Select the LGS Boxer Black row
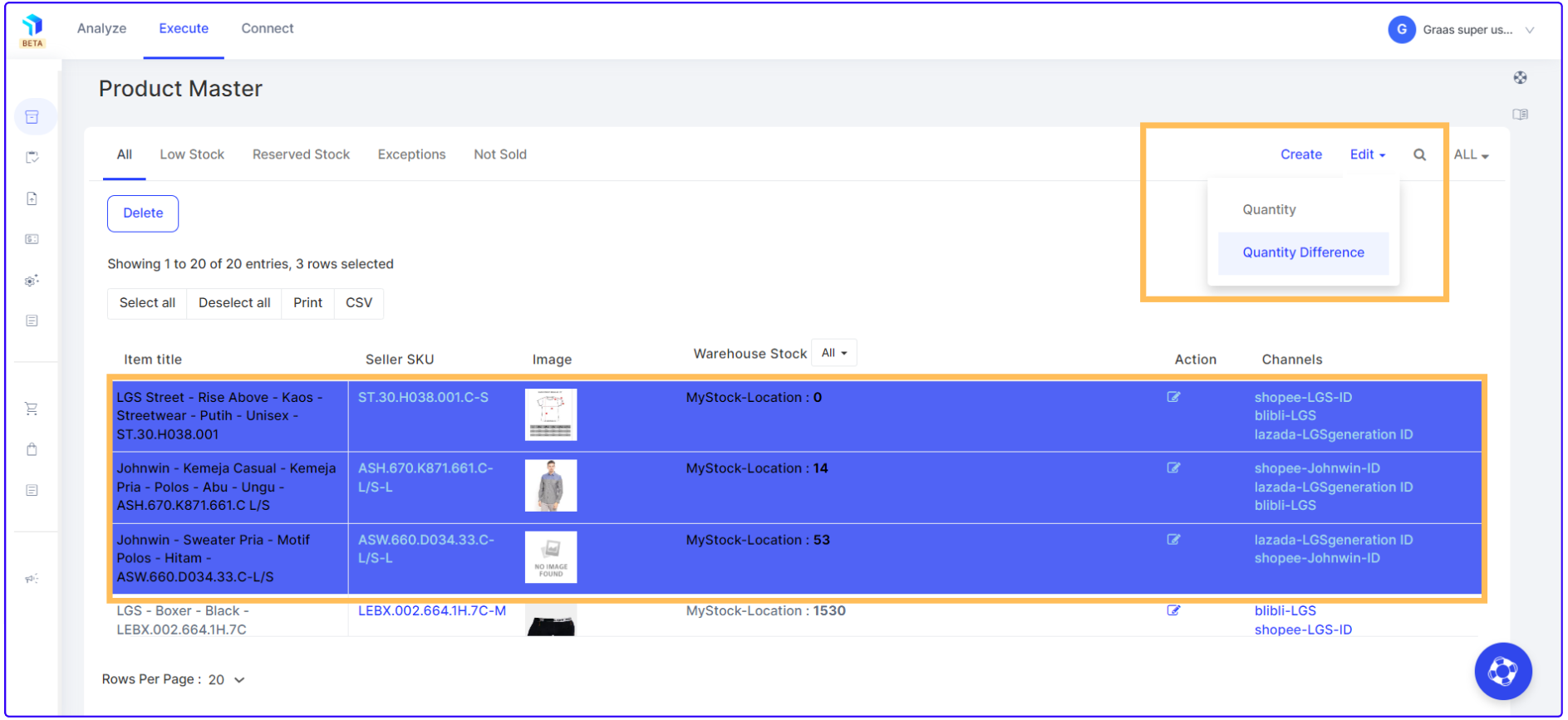This screenshot has width=1568, height=720. click(796, 620)
